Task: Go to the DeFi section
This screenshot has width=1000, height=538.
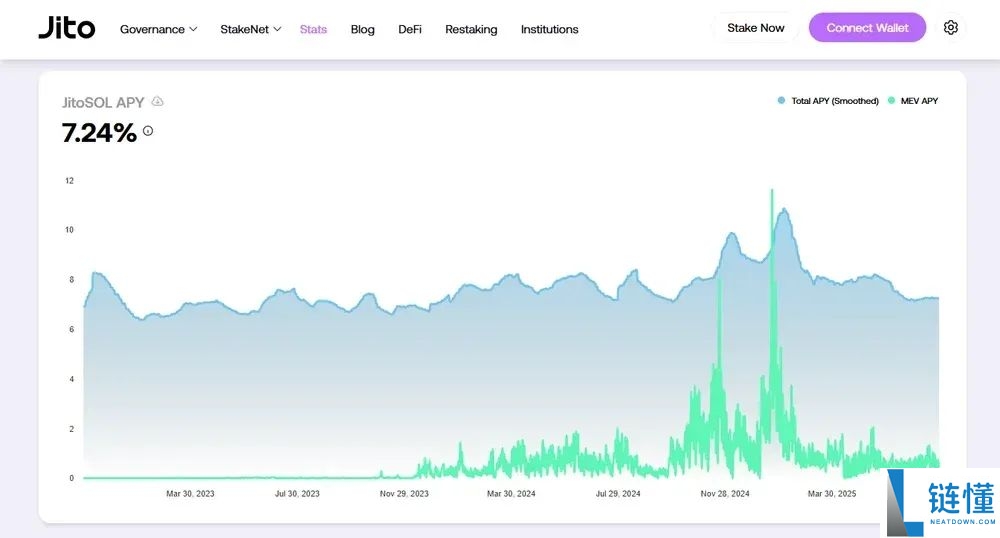Action: click(x=410, y=29)
